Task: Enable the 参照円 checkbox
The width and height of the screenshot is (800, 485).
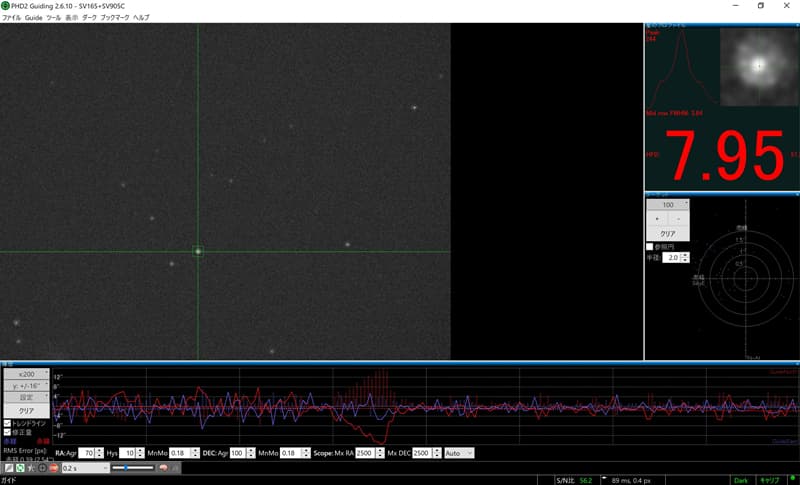Action: point(650,246)
